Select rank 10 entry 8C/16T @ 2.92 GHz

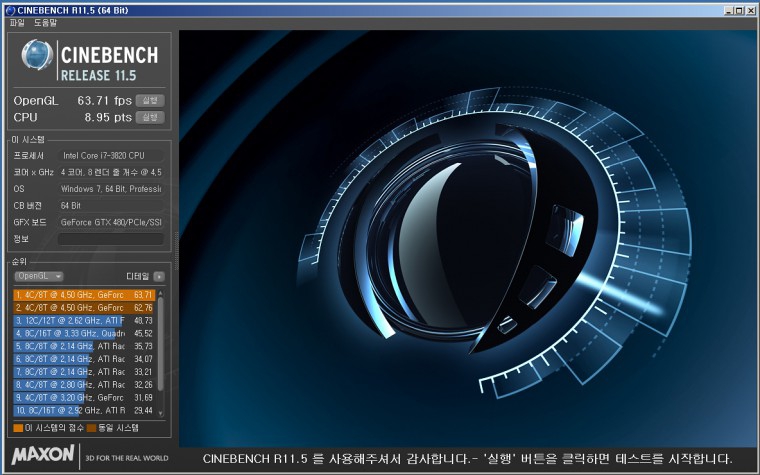pyautogui.click(x=84, y=411)
